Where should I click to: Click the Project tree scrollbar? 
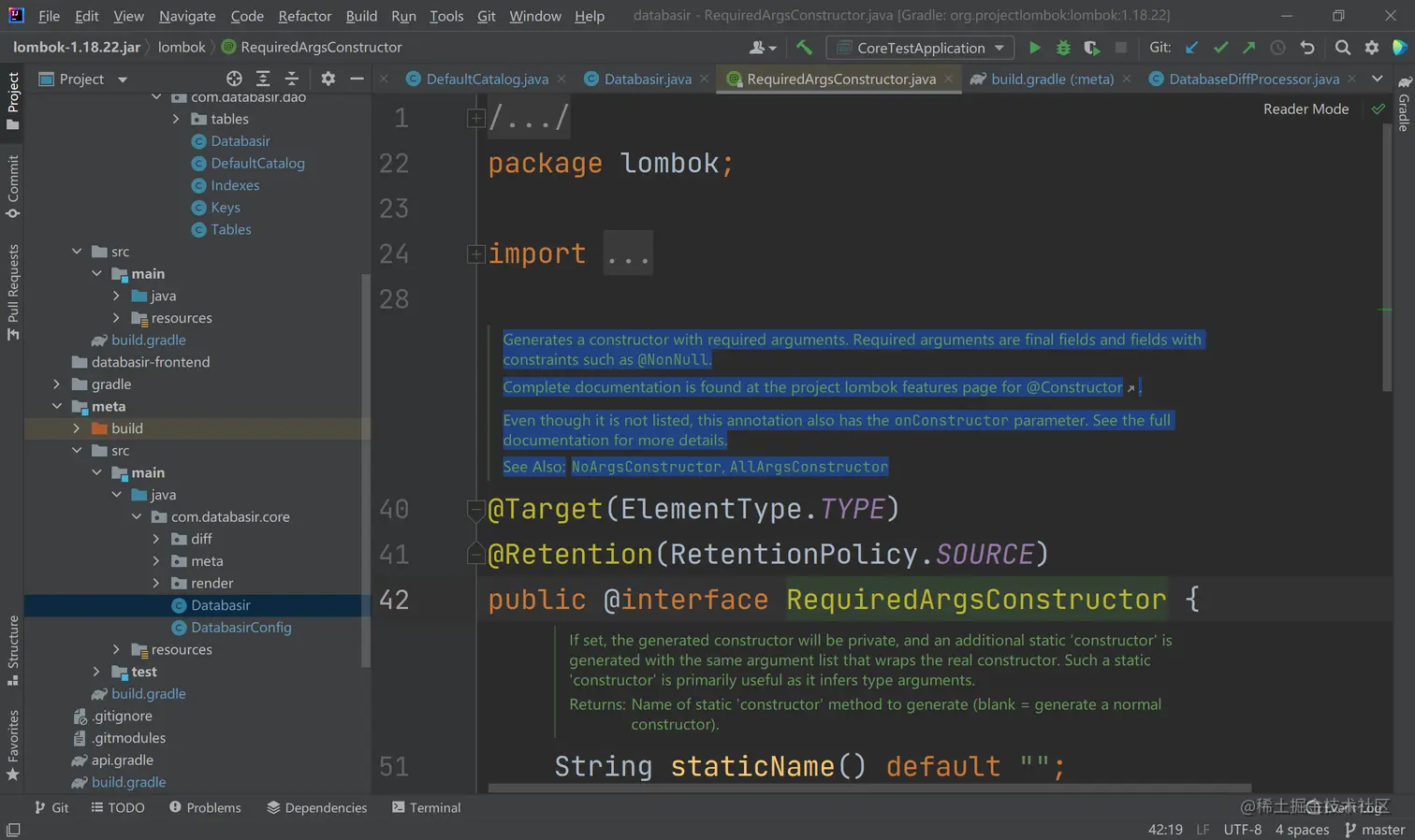[x=366, y=471]
